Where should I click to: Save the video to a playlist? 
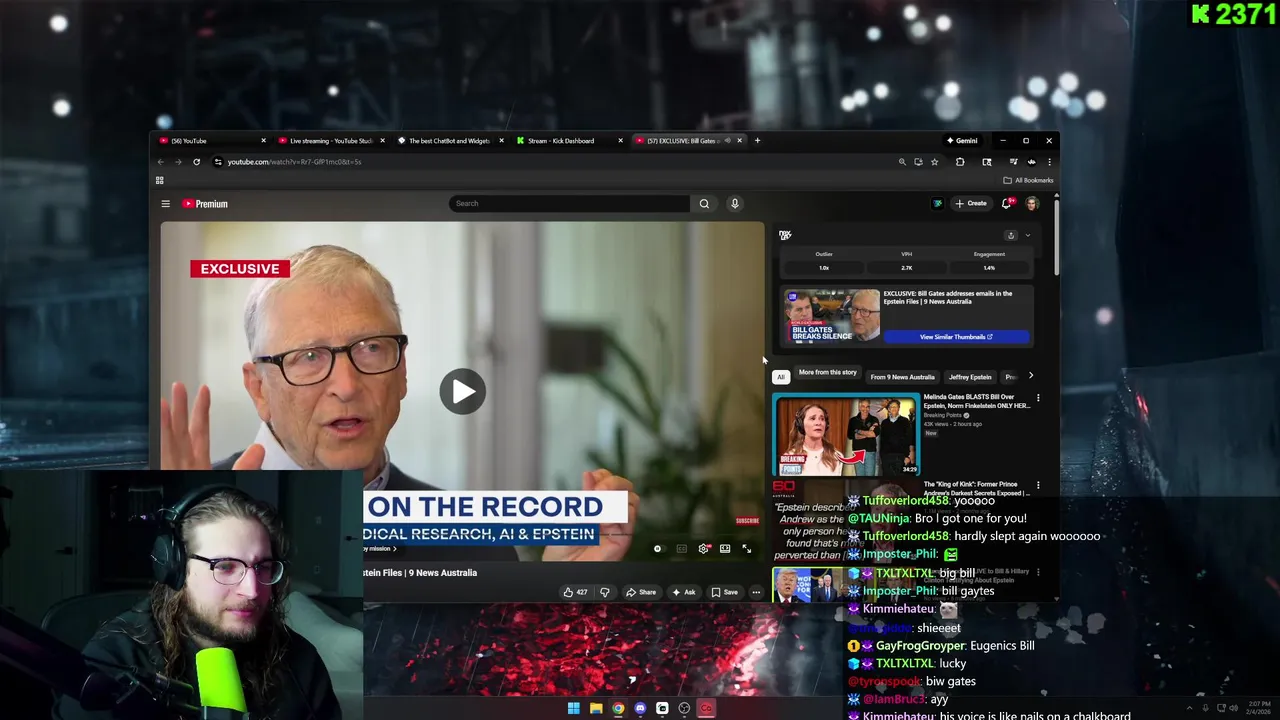coord(724,592)
